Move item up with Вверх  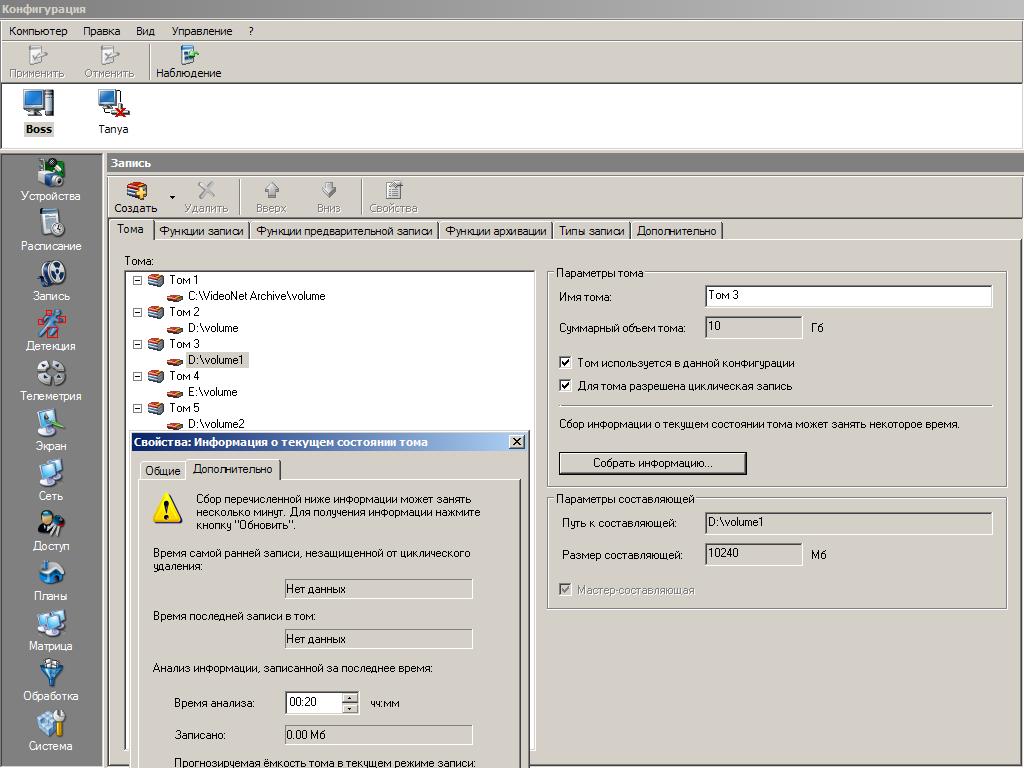tap(271, 197)
